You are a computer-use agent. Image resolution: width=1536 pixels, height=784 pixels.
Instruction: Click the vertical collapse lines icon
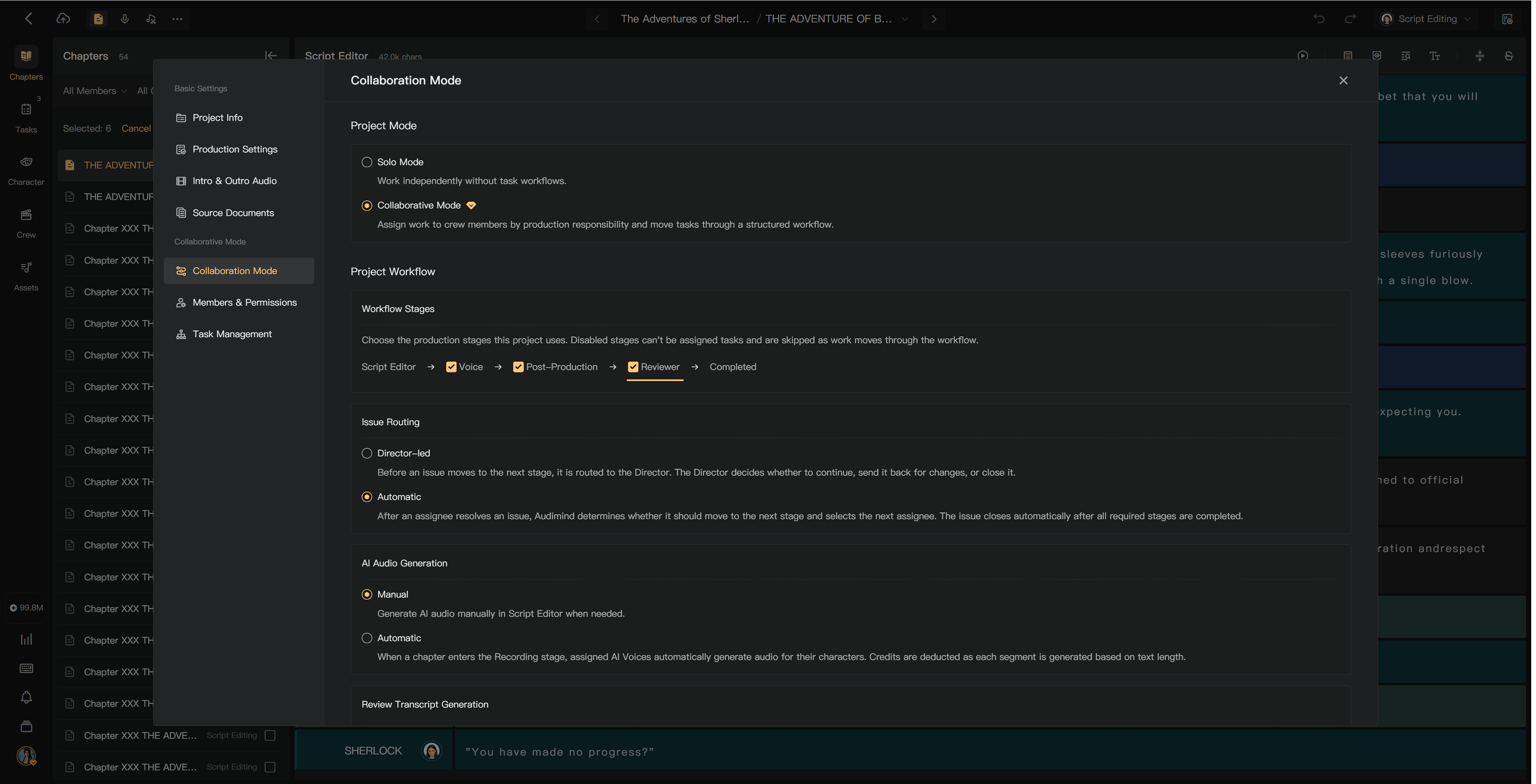pyautogui.click(x=1480, y=56)
